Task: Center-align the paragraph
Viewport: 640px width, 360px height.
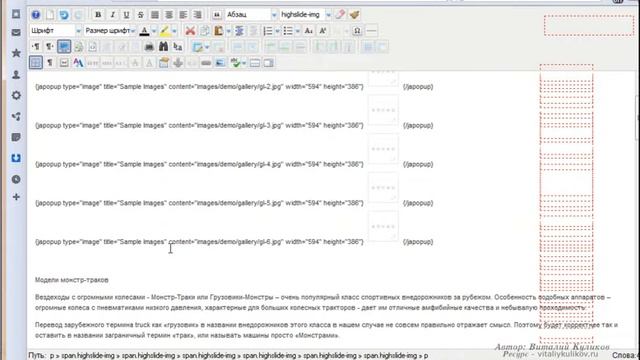Action: pyautogui.click(x=169, y=15)
